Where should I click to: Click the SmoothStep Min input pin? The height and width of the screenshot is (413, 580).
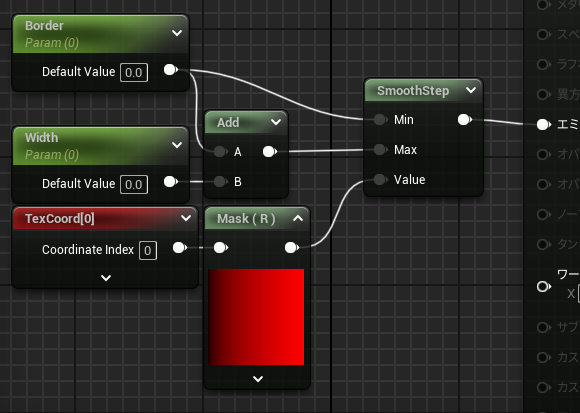pyautogui.click(x=380, y=119)
